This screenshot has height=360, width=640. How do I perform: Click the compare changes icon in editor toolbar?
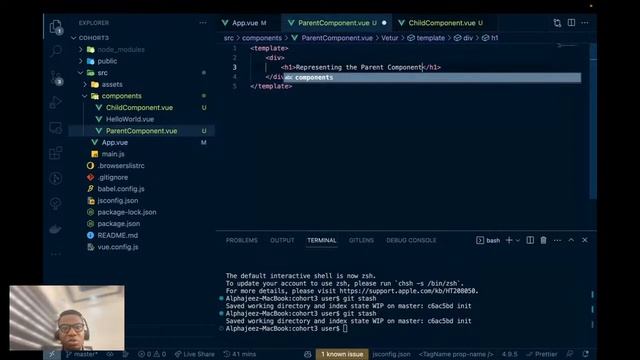[x=557, y=23]
